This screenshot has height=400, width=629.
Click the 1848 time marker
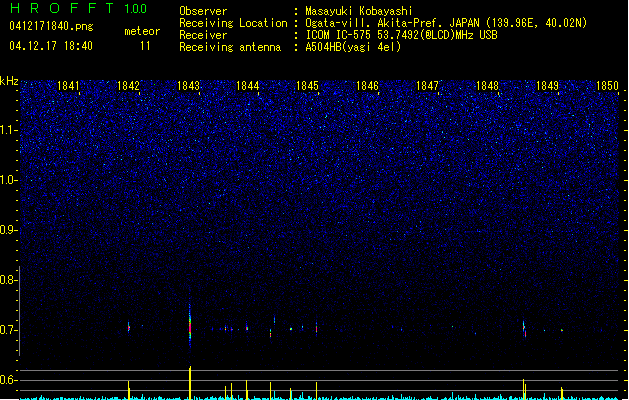(487, 85)
